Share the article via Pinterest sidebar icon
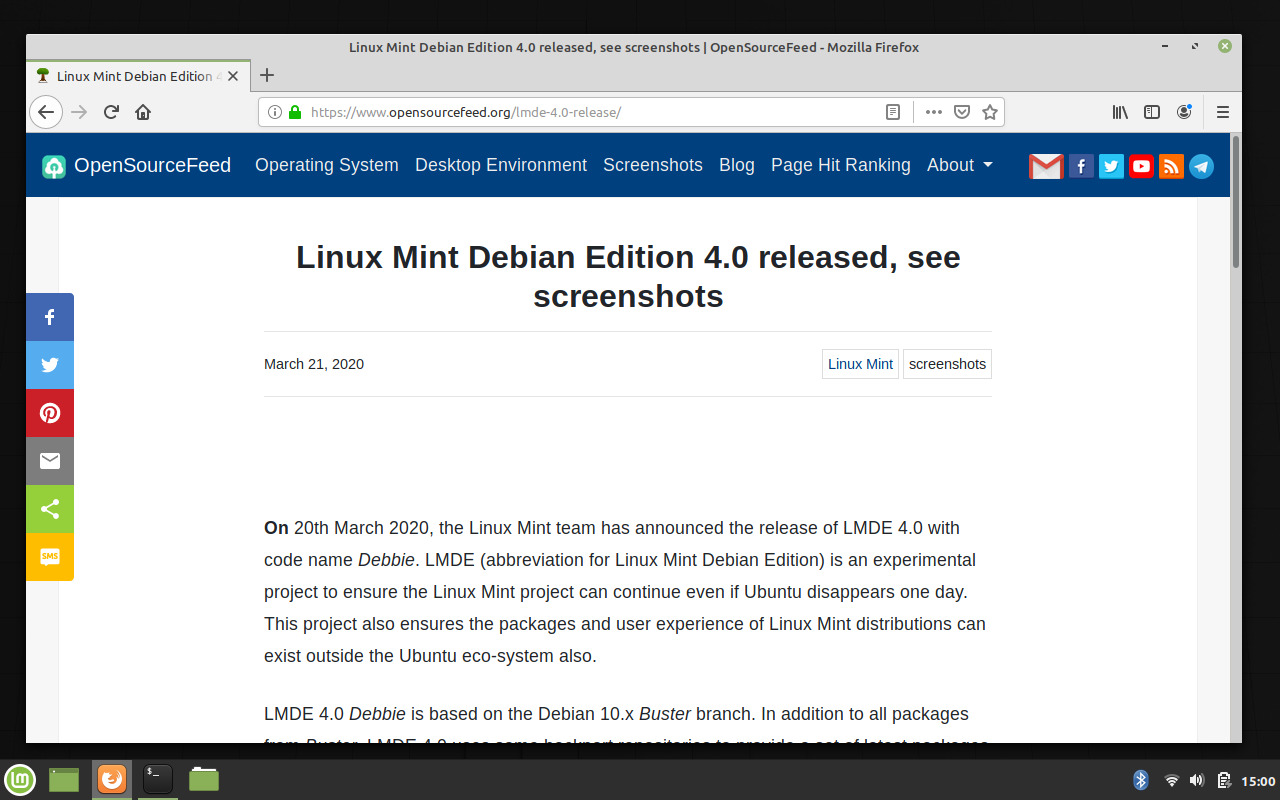This screenshot has height=800, width=1280. click(49, 413)
